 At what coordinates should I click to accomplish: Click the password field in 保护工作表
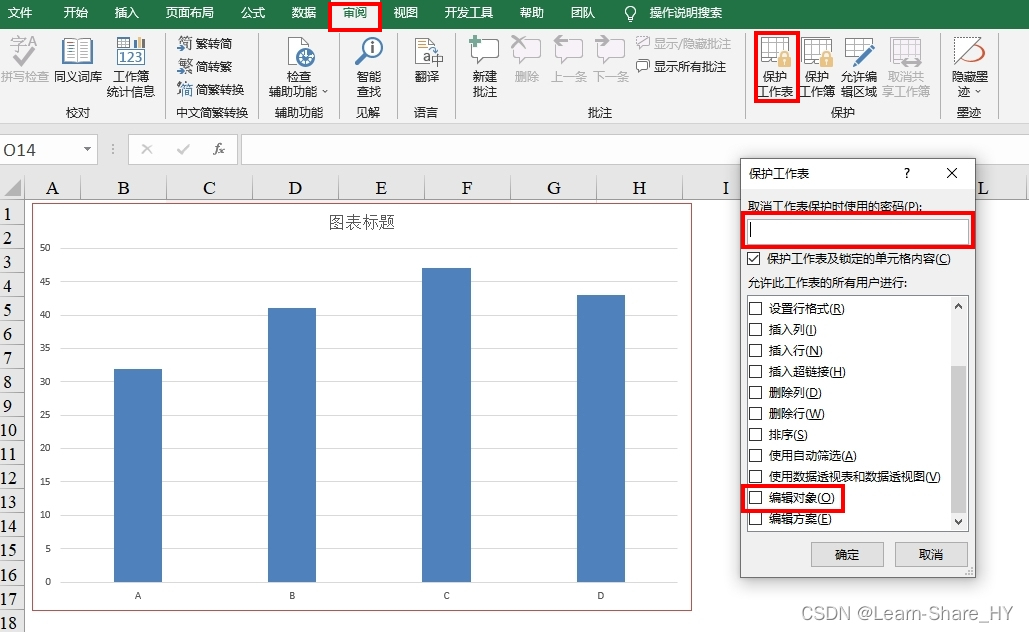858,230
